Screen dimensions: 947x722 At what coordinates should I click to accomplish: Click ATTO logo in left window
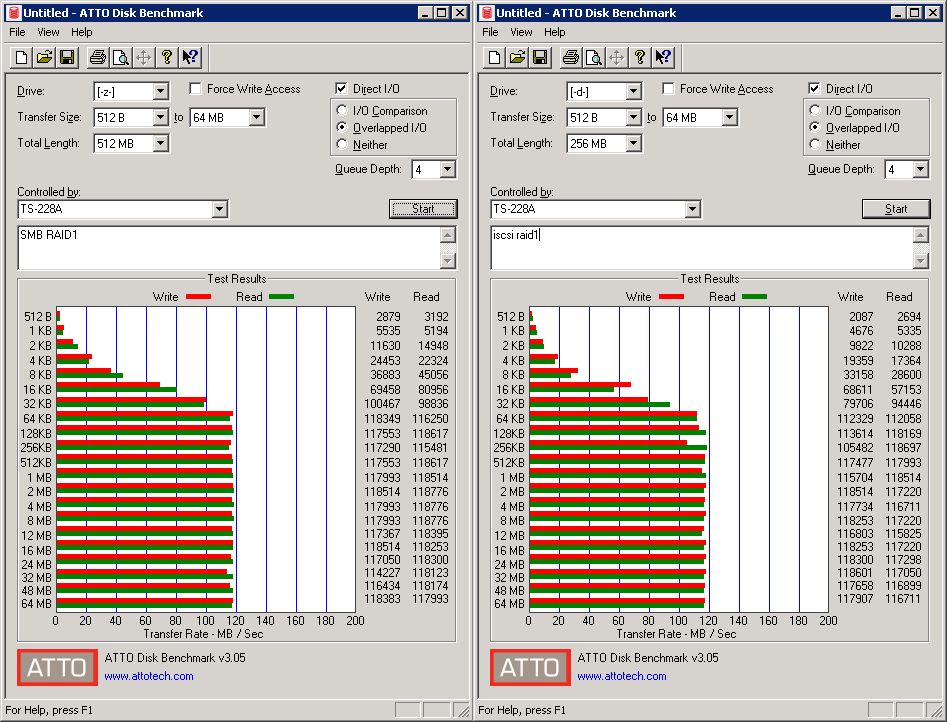[57, 667]
